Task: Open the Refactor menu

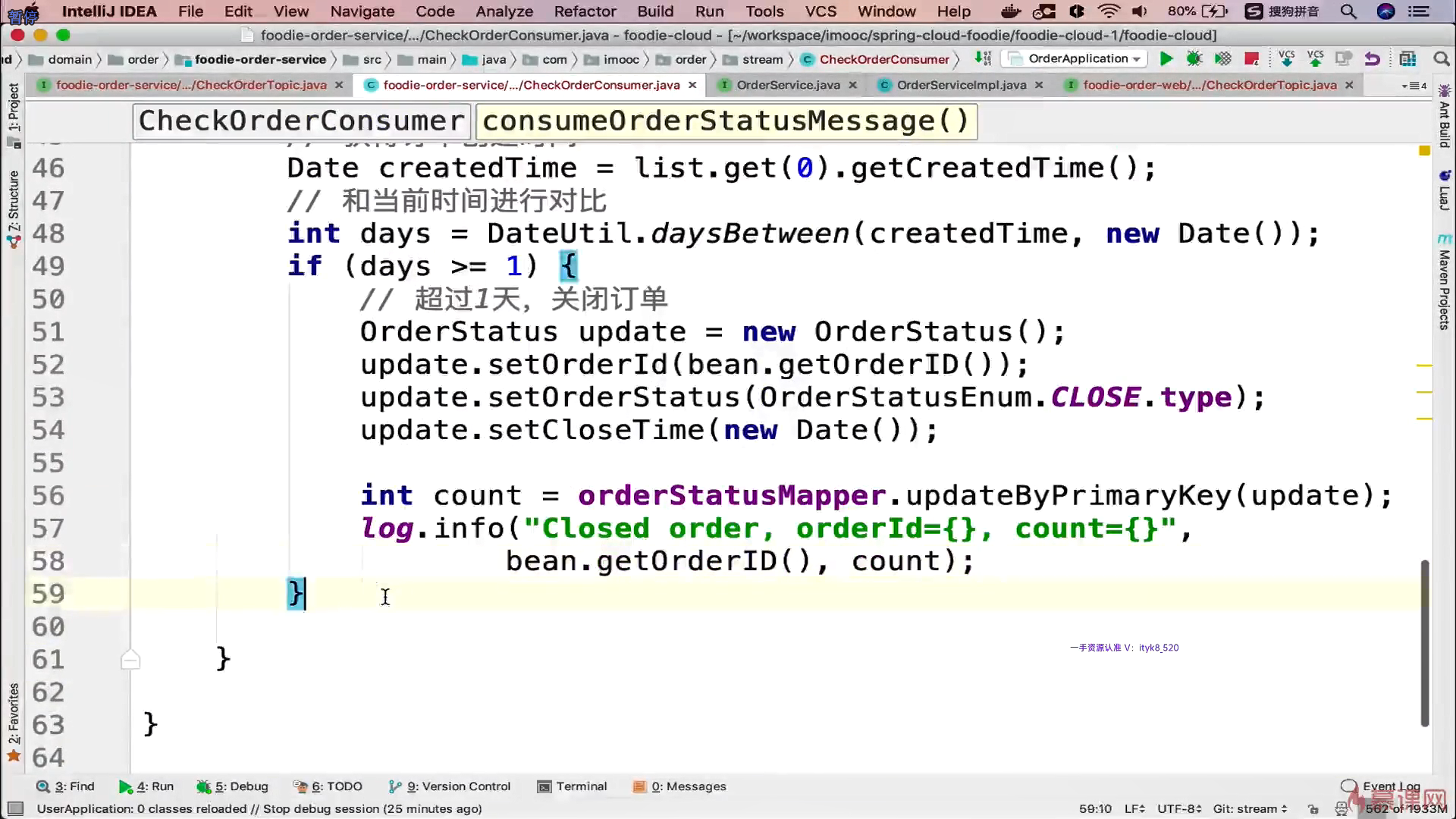Action: coord(585,11)
